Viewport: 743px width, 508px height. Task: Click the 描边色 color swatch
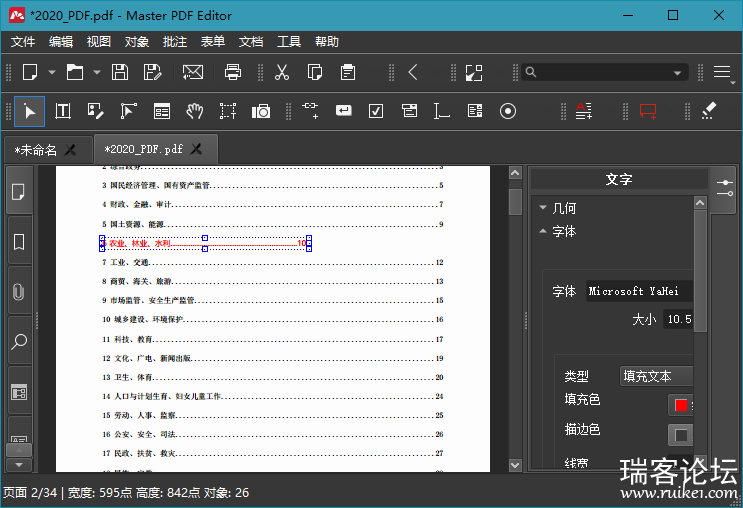(x=681, y=435)
